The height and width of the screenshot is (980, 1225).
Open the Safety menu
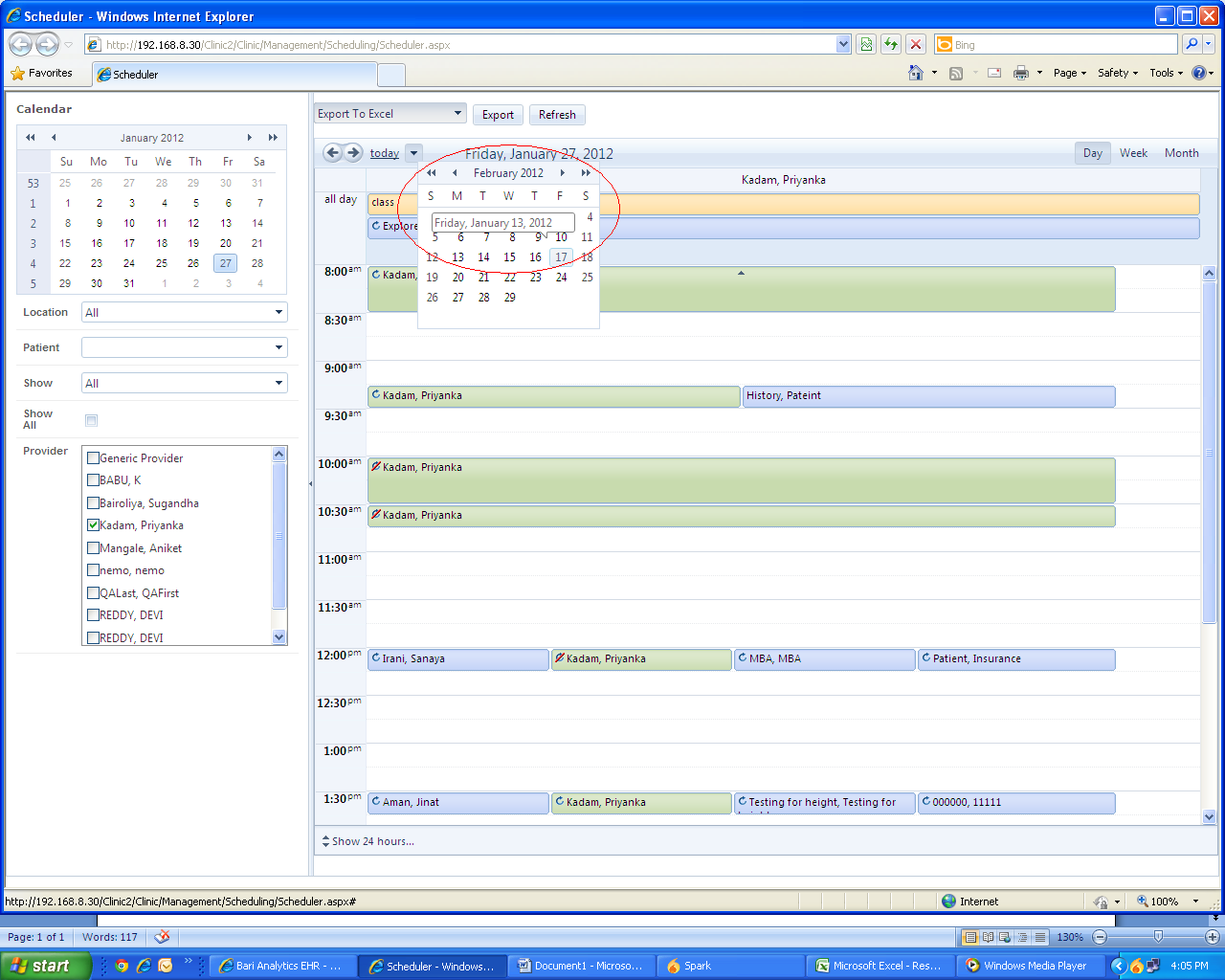[x=1118, y=73]
